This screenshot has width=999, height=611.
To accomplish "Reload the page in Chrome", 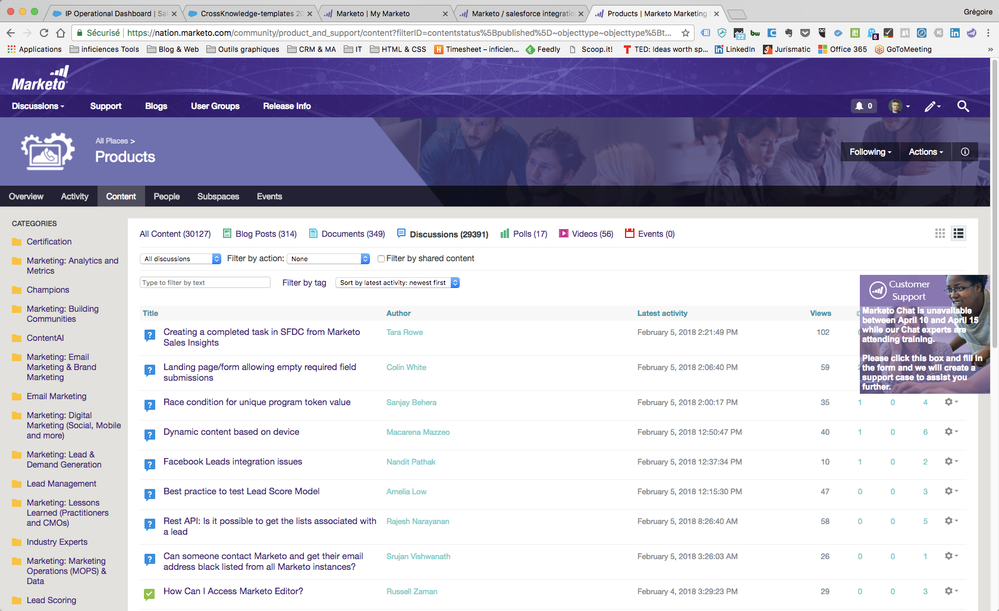I will coord(43,32).
